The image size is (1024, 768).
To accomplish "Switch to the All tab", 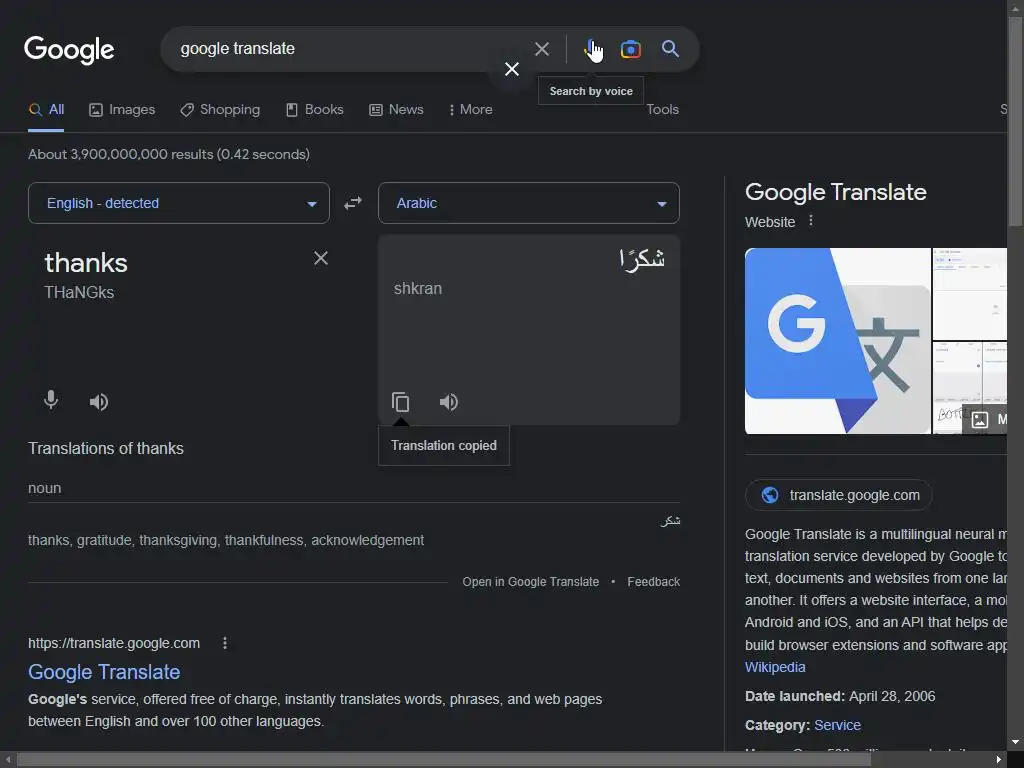I will coord(46,110).
